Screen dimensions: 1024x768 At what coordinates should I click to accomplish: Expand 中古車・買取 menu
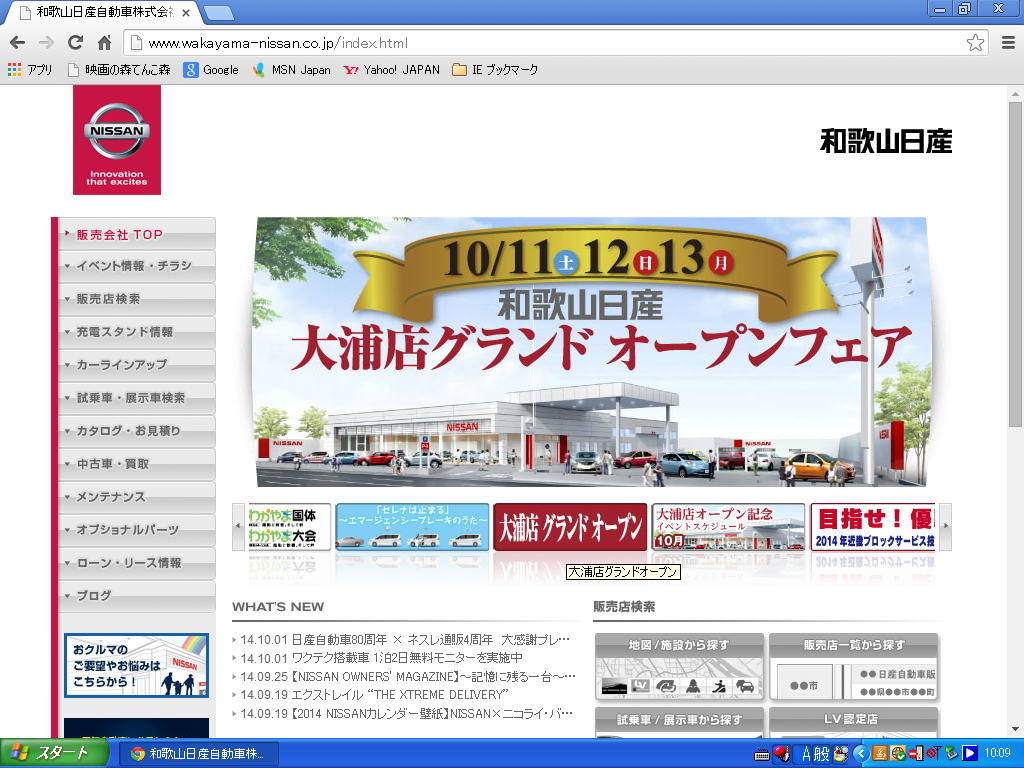pos(136,464)
